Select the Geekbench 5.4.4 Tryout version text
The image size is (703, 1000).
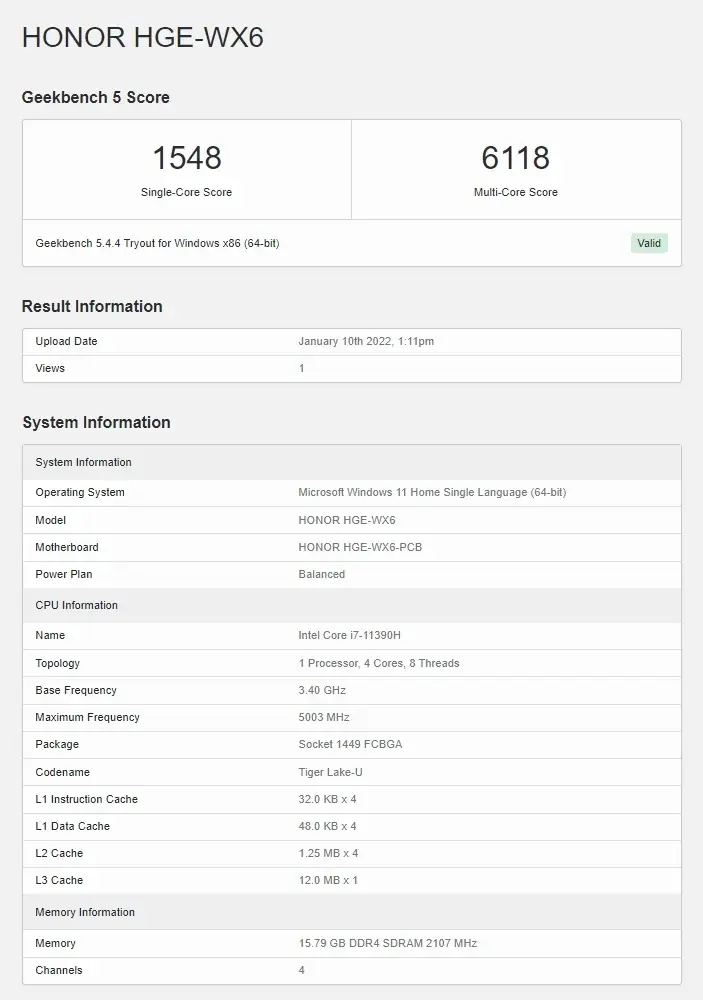tap(158, 243)
